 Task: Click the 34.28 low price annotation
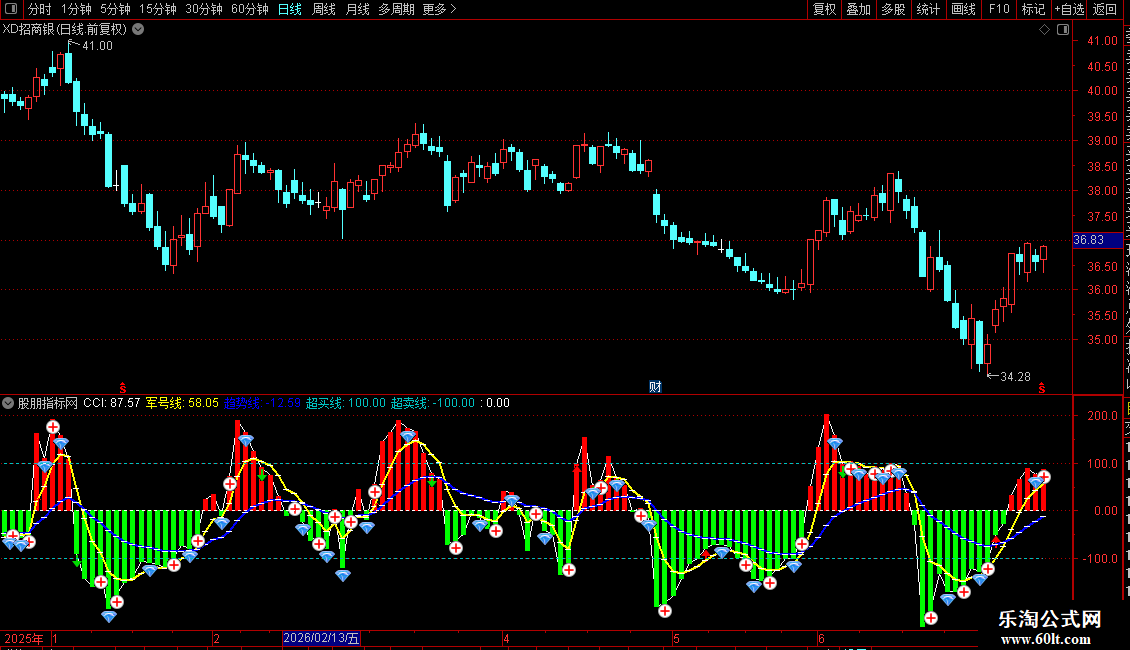[x=1015, y=377]
